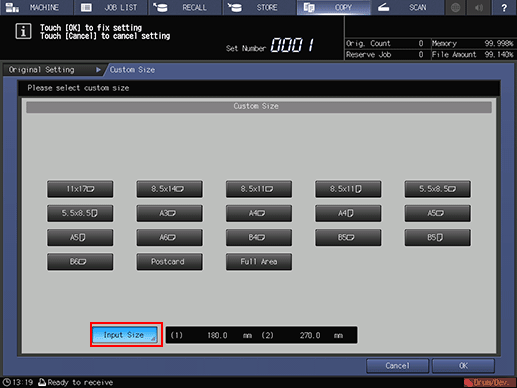
Task: Choose B4 landscape size
Action: pos(259,237)
